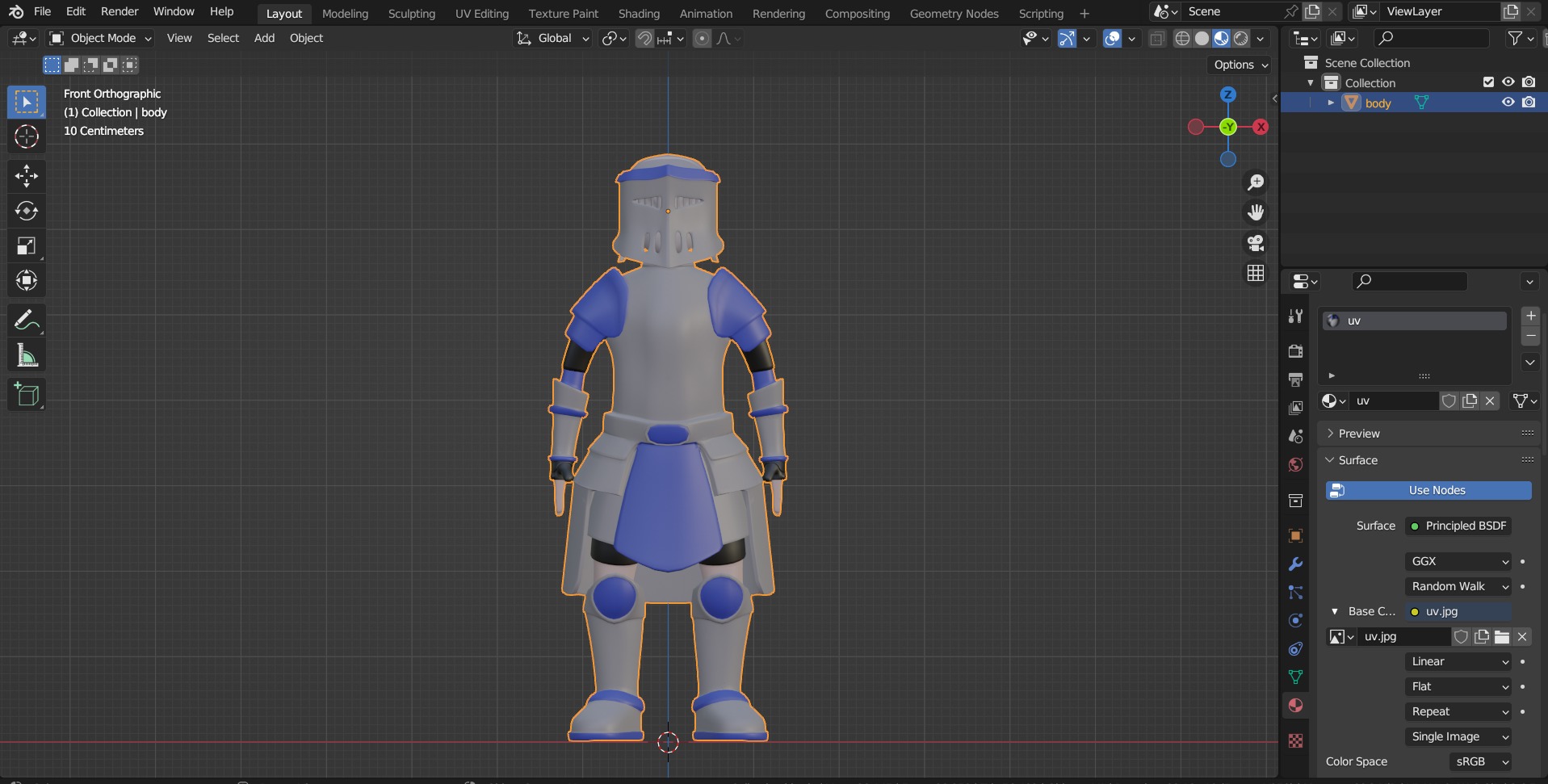Select the Measure tool
1548x784 pixels.
[x=27, y=355]
